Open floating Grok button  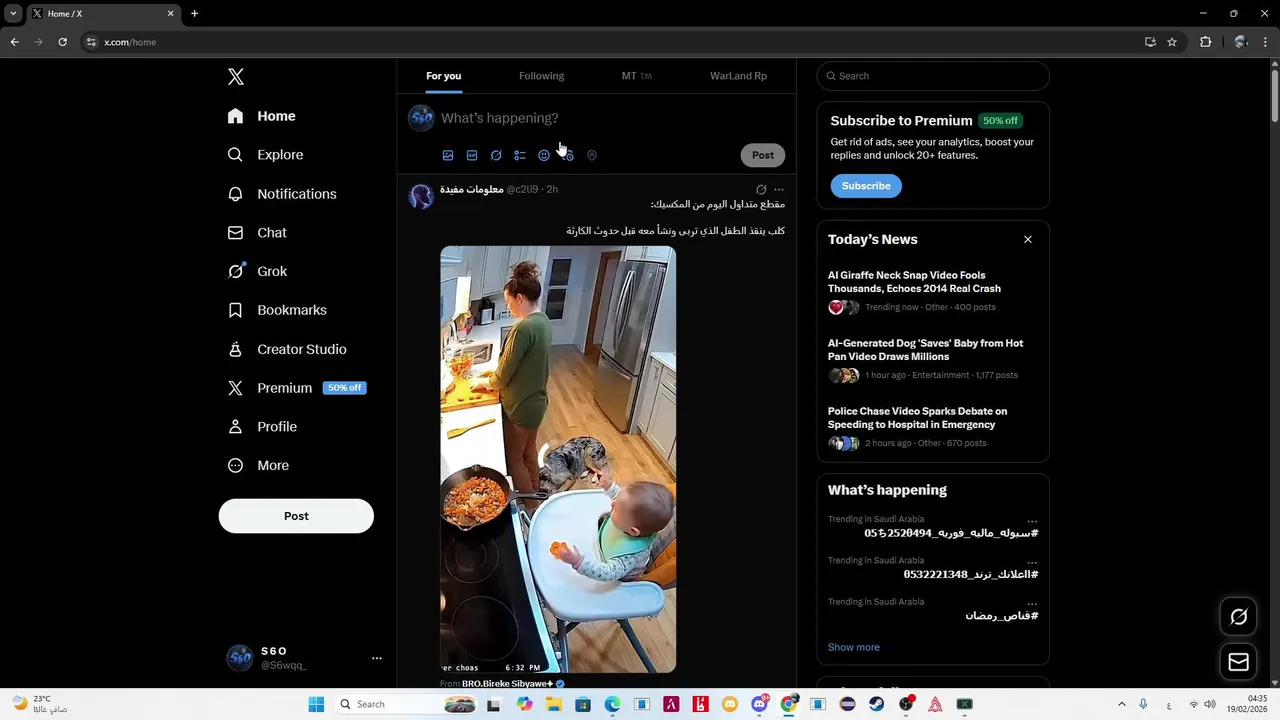[x=1238, y=617]
